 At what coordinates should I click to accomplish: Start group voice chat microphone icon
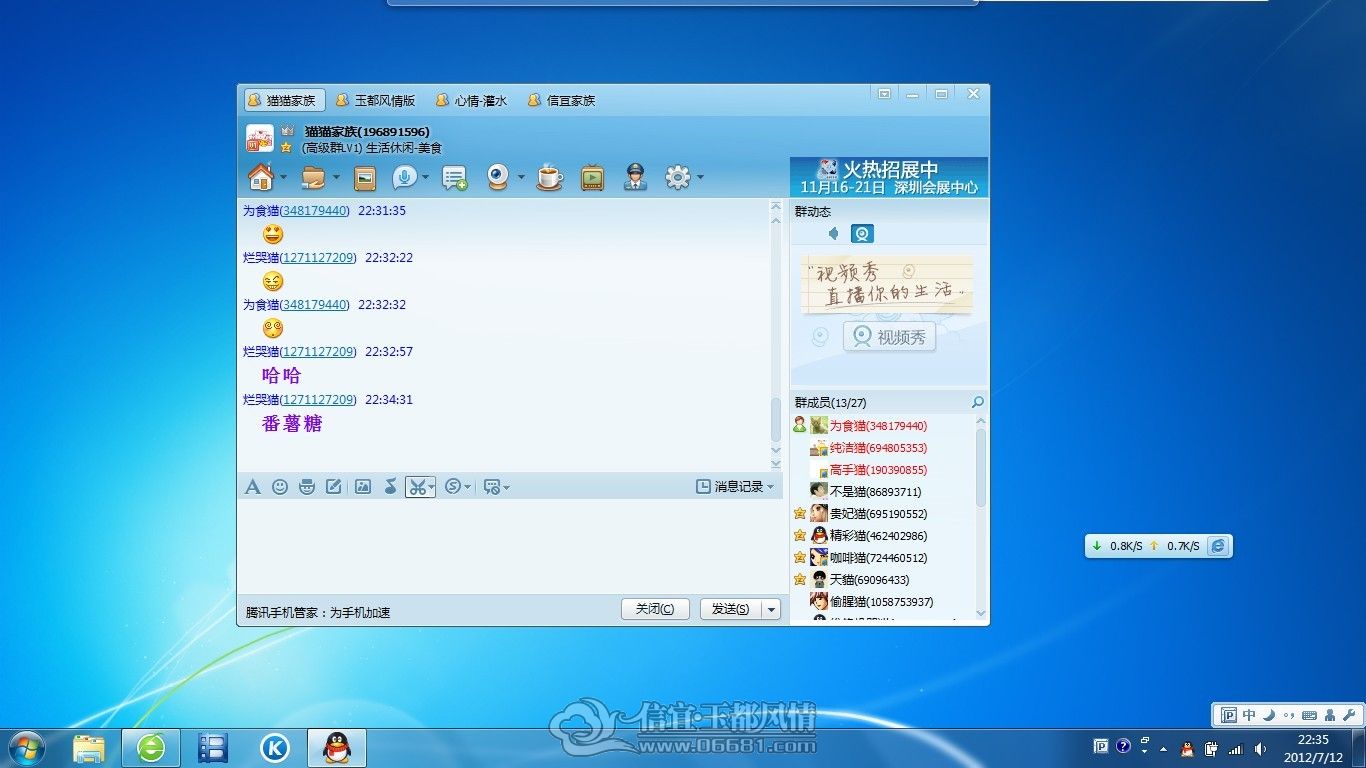pyautogui.click(x=405, y=177)
